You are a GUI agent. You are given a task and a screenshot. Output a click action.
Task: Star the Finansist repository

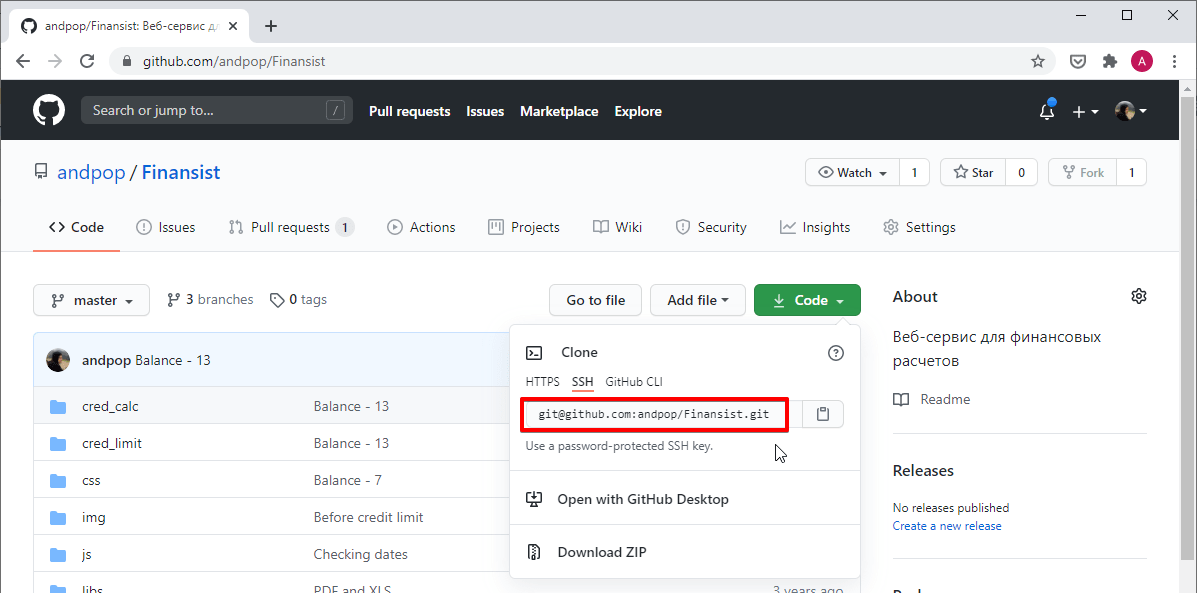[x=973, y=172]
